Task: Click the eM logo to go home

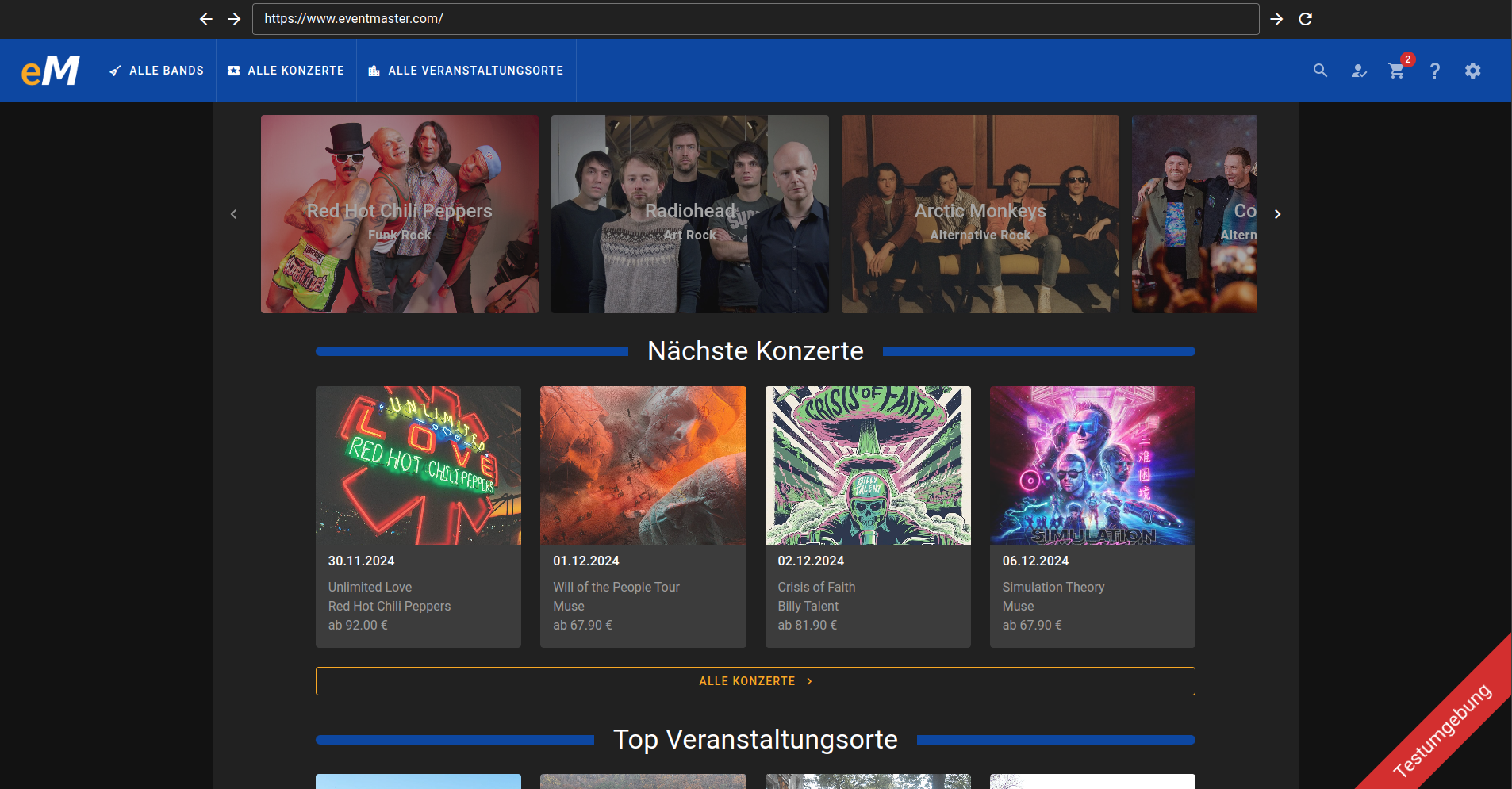Action: tap(49, 71)
